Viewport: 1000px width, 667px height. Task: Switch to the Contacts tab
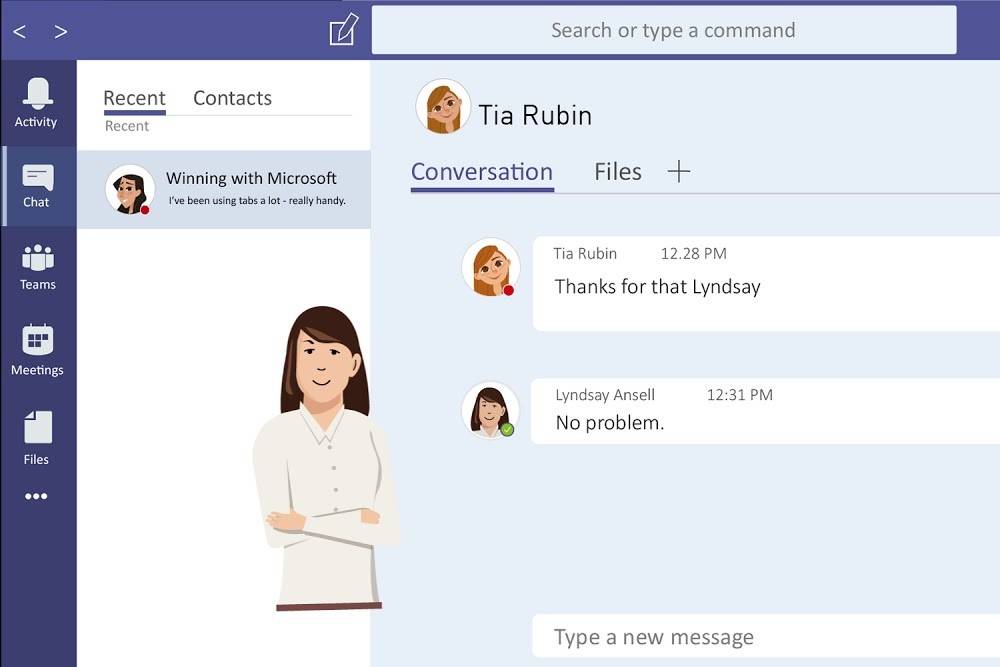[x=231, y=98]
